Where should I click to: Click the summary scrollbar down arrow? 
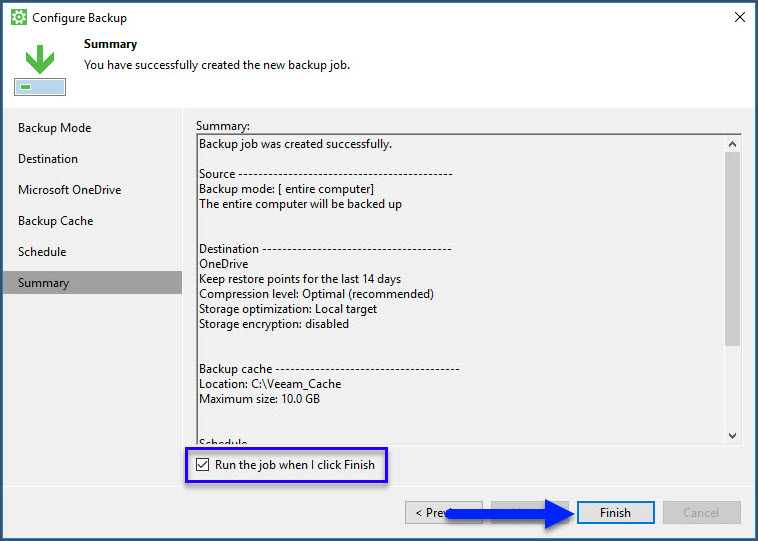tap(732, 435)
